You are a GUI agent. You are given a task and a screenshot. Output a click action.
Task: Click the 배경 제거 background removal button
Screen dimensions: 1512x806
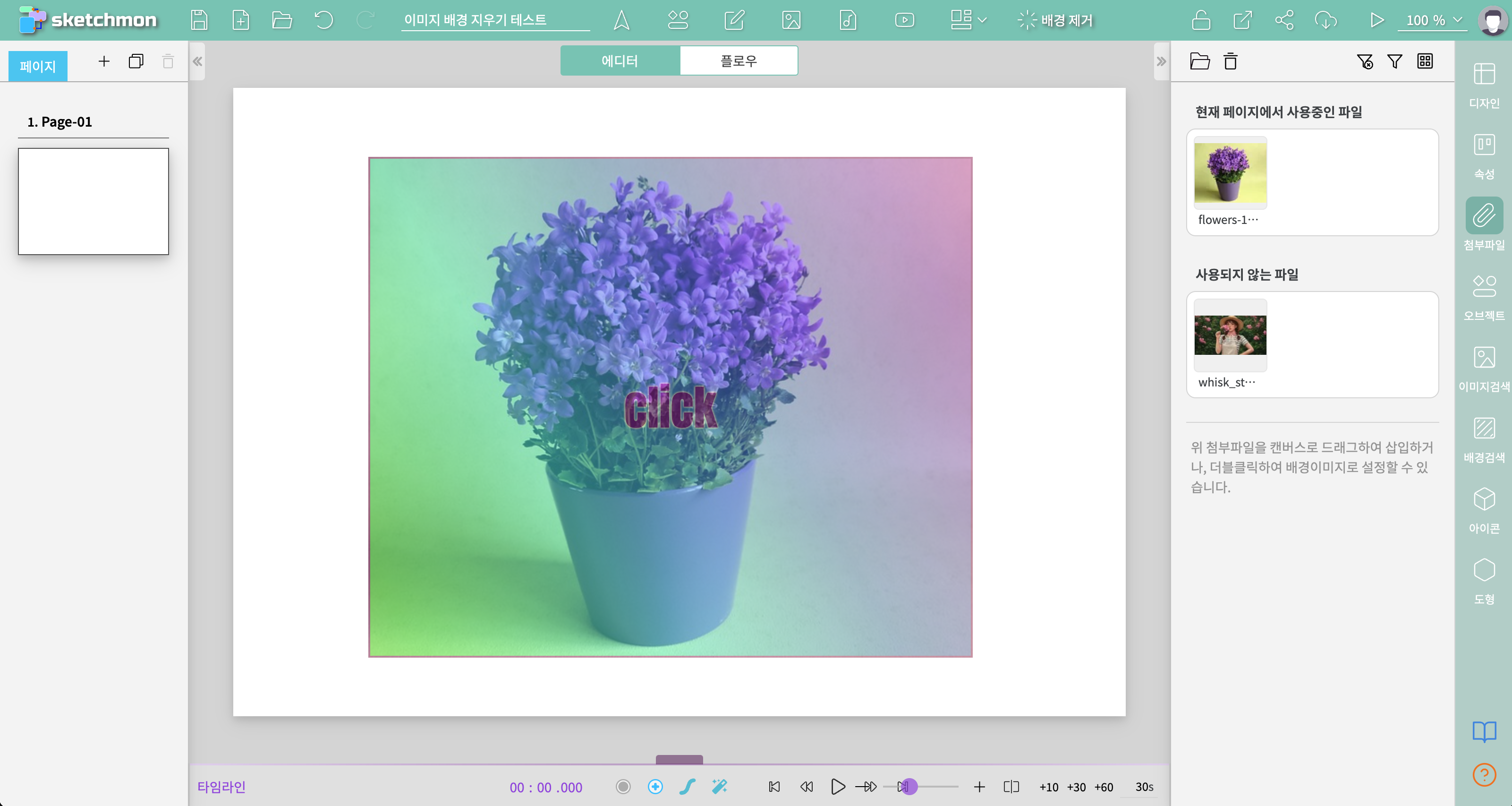coord(1055,20)
